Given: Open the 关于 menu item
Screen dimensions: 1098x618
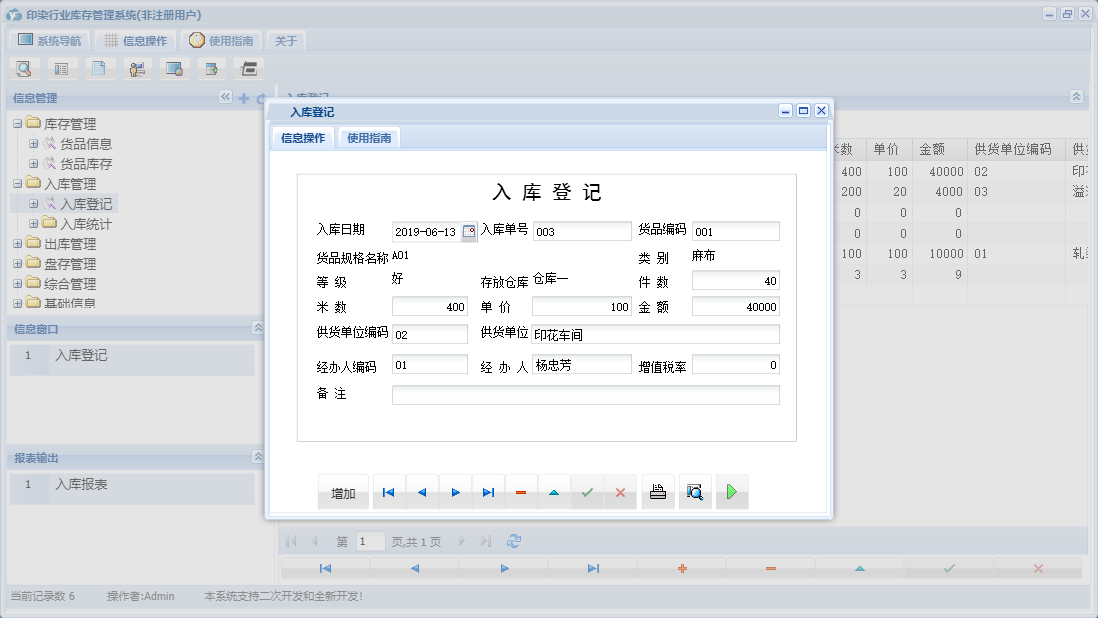Looking at the screenshot, I should pyautogui.click(x=284, y=41).
